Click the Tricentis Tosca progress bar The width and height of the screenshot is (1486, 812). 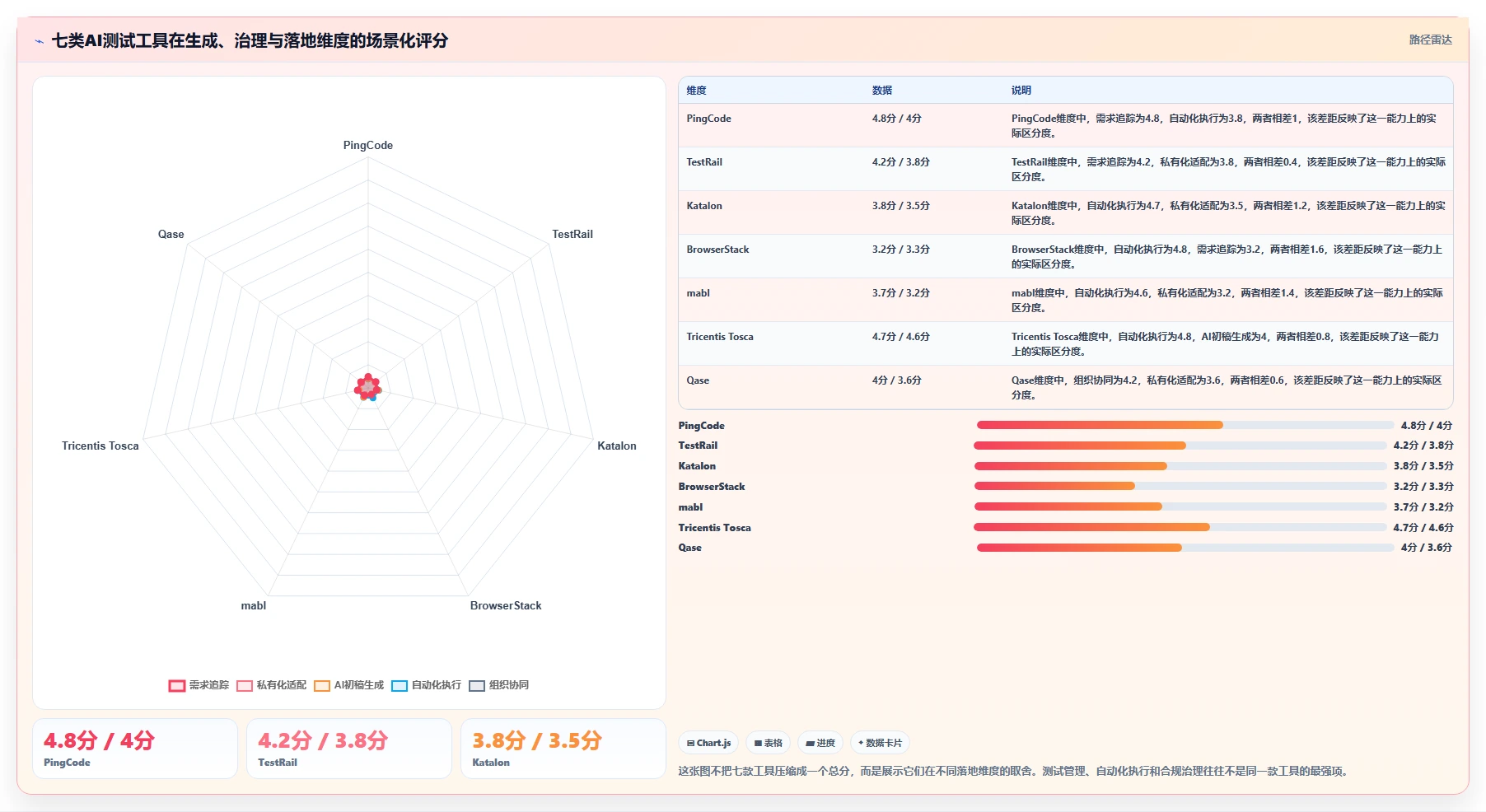[x=1180, y=527]
